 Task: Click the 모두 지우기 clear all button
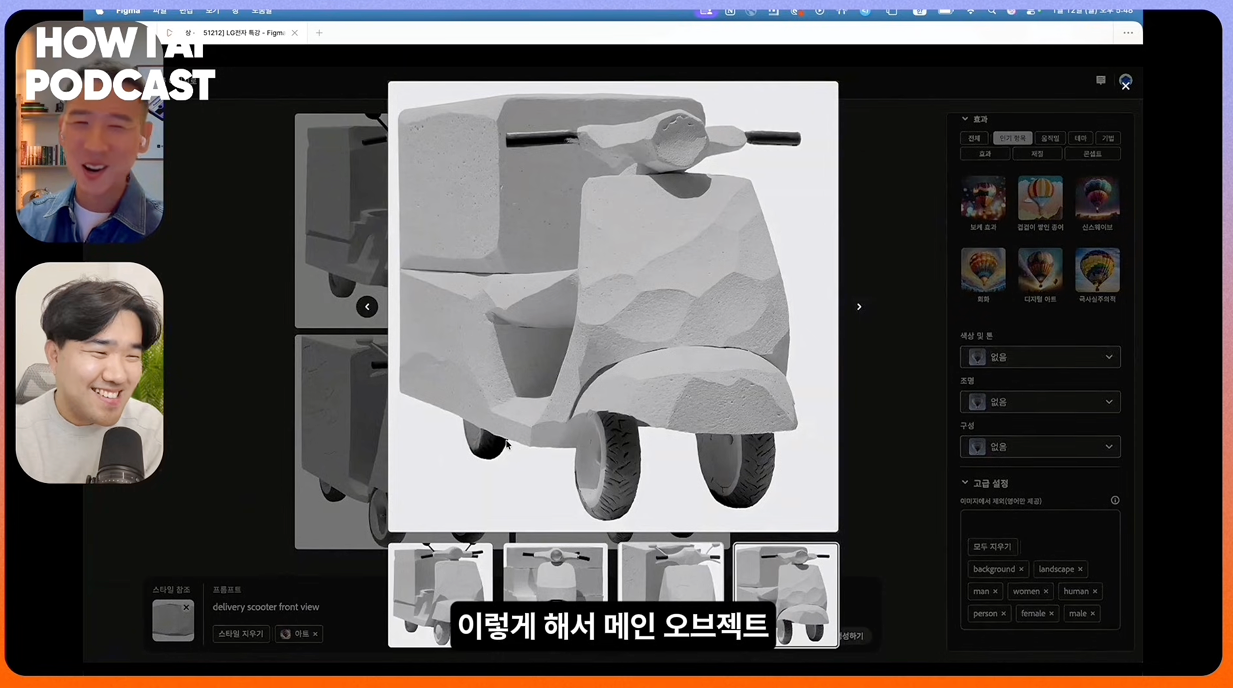(992, 546)
